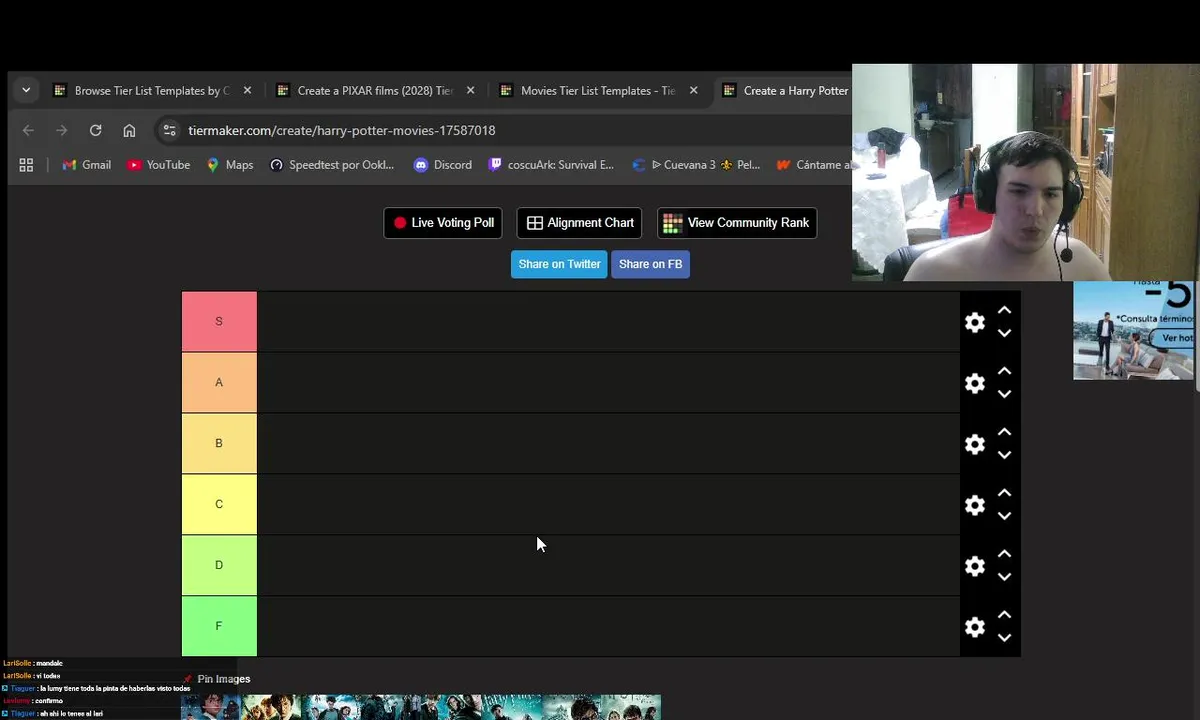This screenshot has height=720, width=1200.
Task: Move C tier row up
Action: tap(1004, 494)
